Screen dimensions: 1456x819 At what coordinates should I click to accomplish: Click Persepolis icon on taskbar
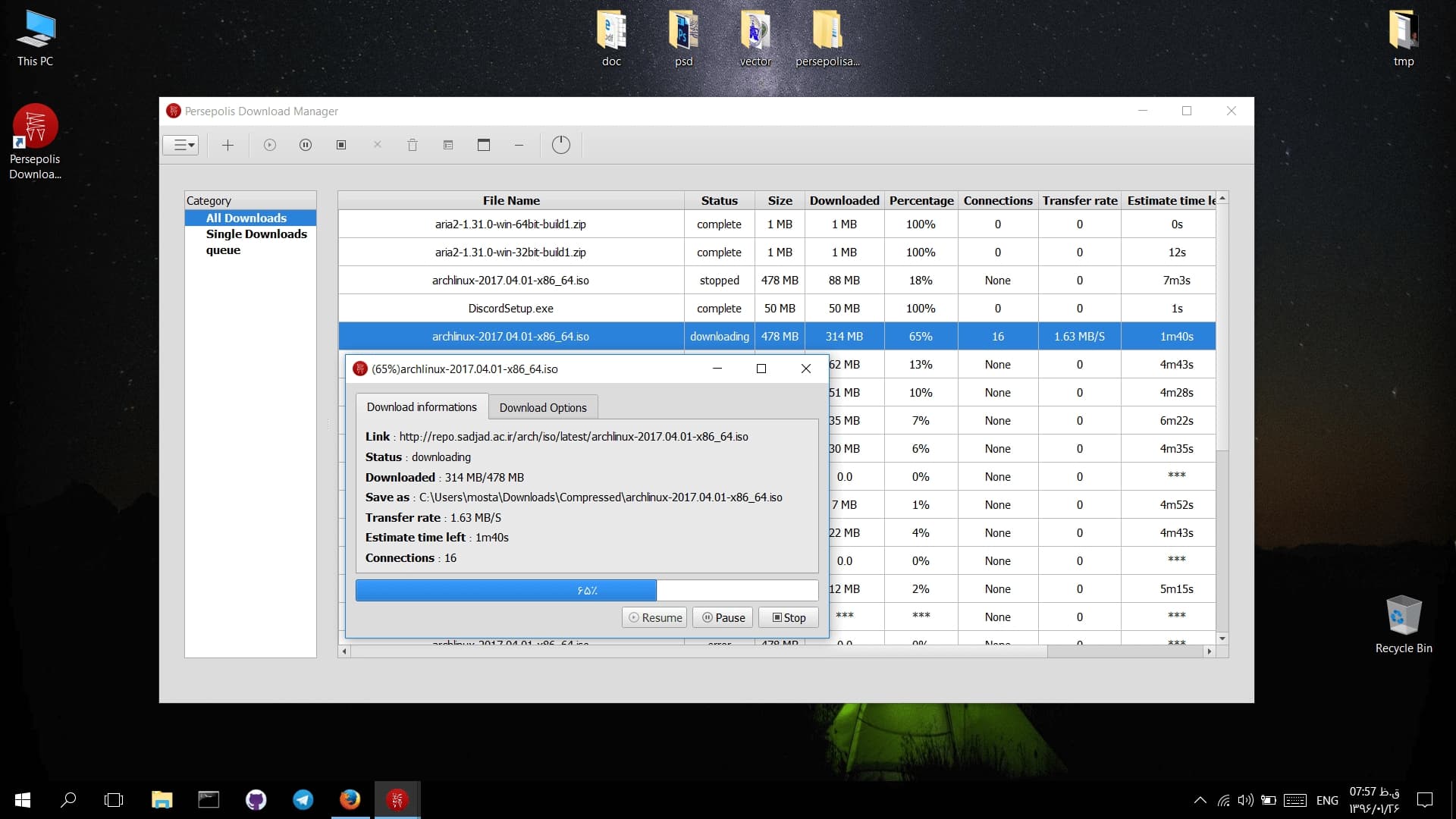pos(397,800)
